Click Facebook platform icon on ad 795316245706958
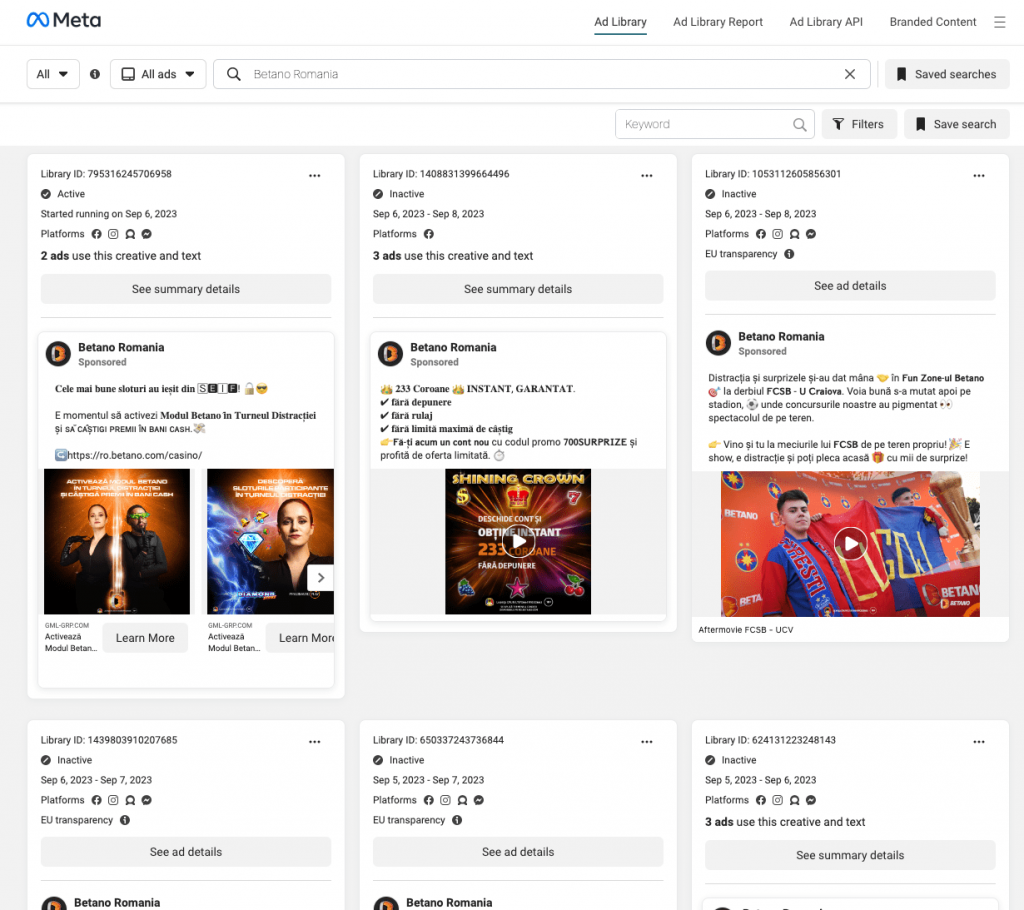This screenshot has width=1024, height=910. point(97,234)
